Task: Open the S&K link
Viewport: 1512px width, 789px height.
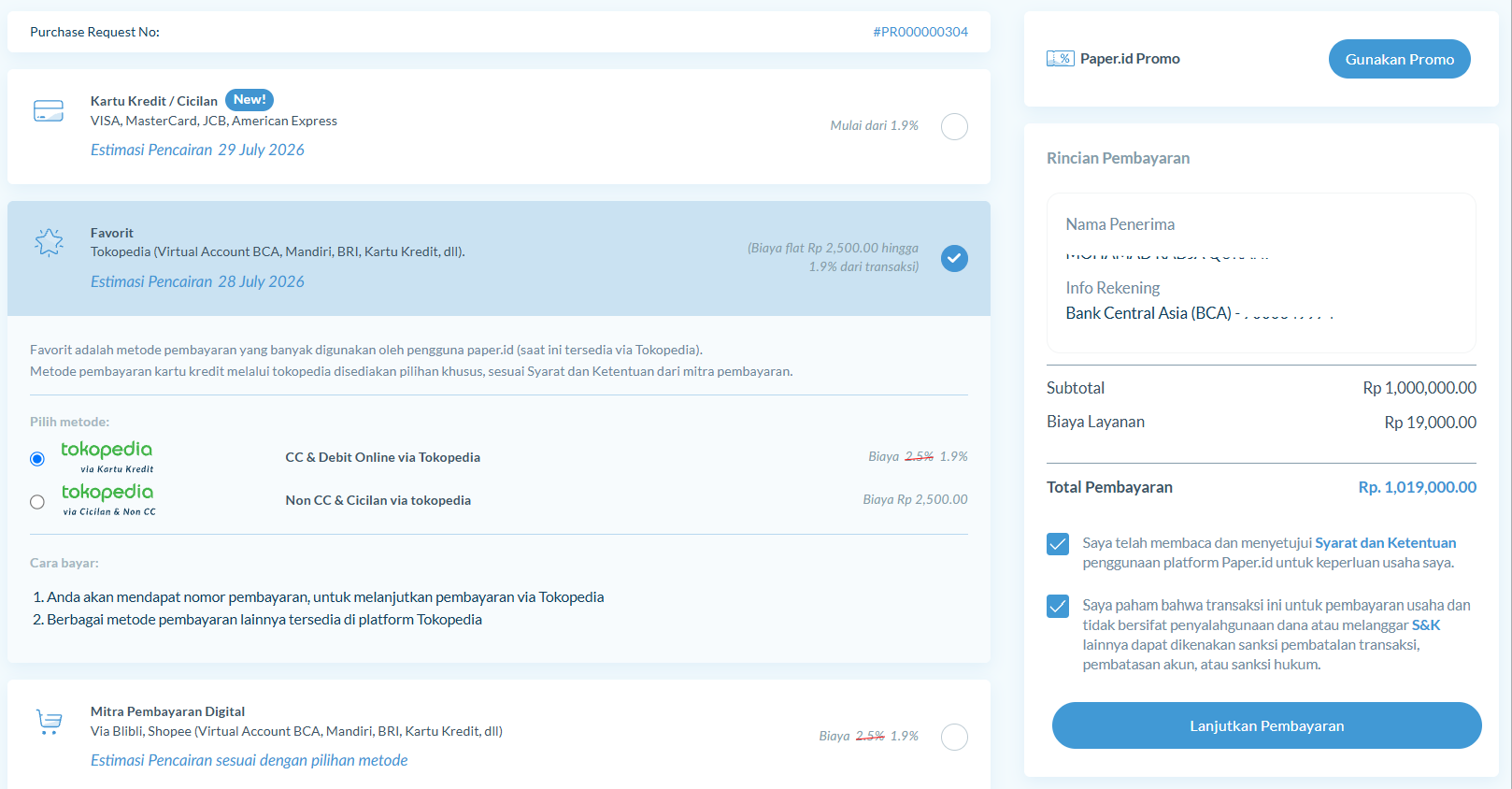Action: 1426,625
